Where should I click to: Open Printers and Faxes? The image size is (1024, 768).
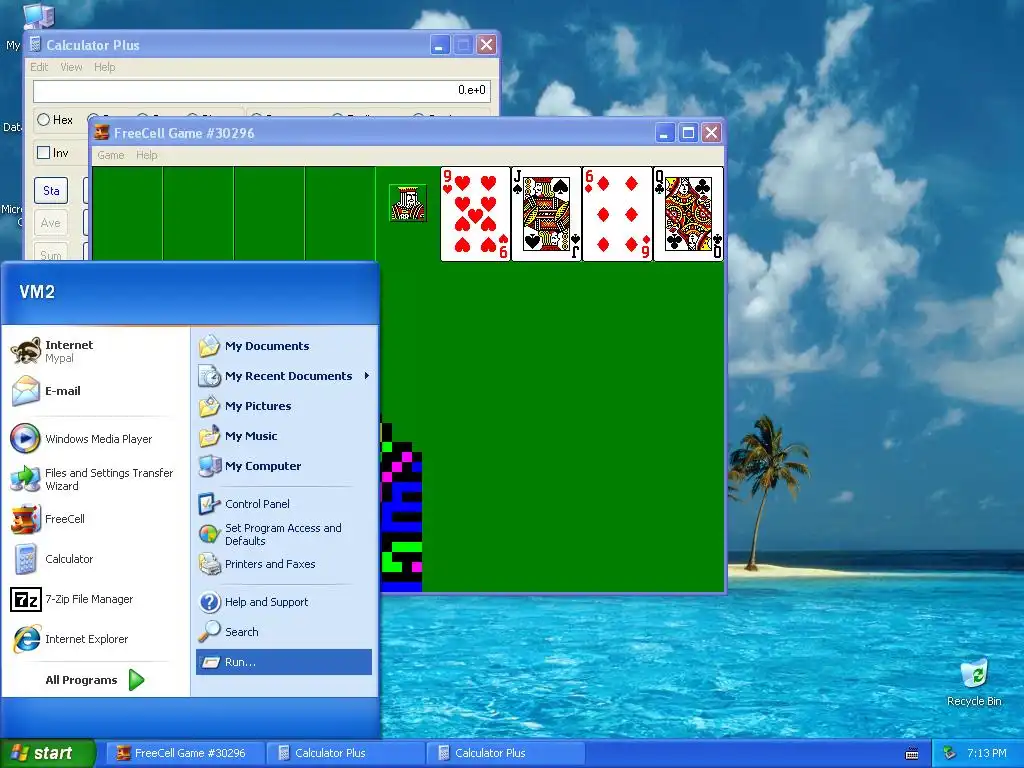coord(284,564)
